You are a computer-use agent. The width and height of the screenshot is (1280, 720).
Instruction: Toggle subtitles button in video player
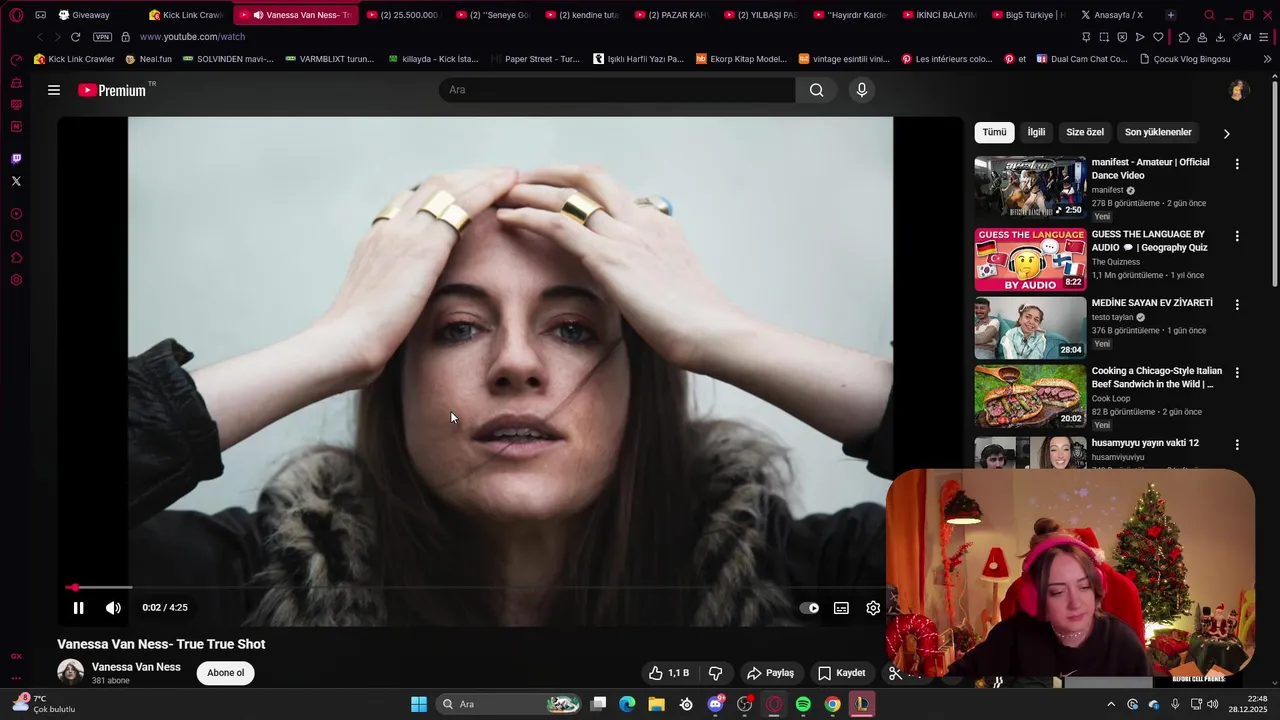(x=841, y=608)
